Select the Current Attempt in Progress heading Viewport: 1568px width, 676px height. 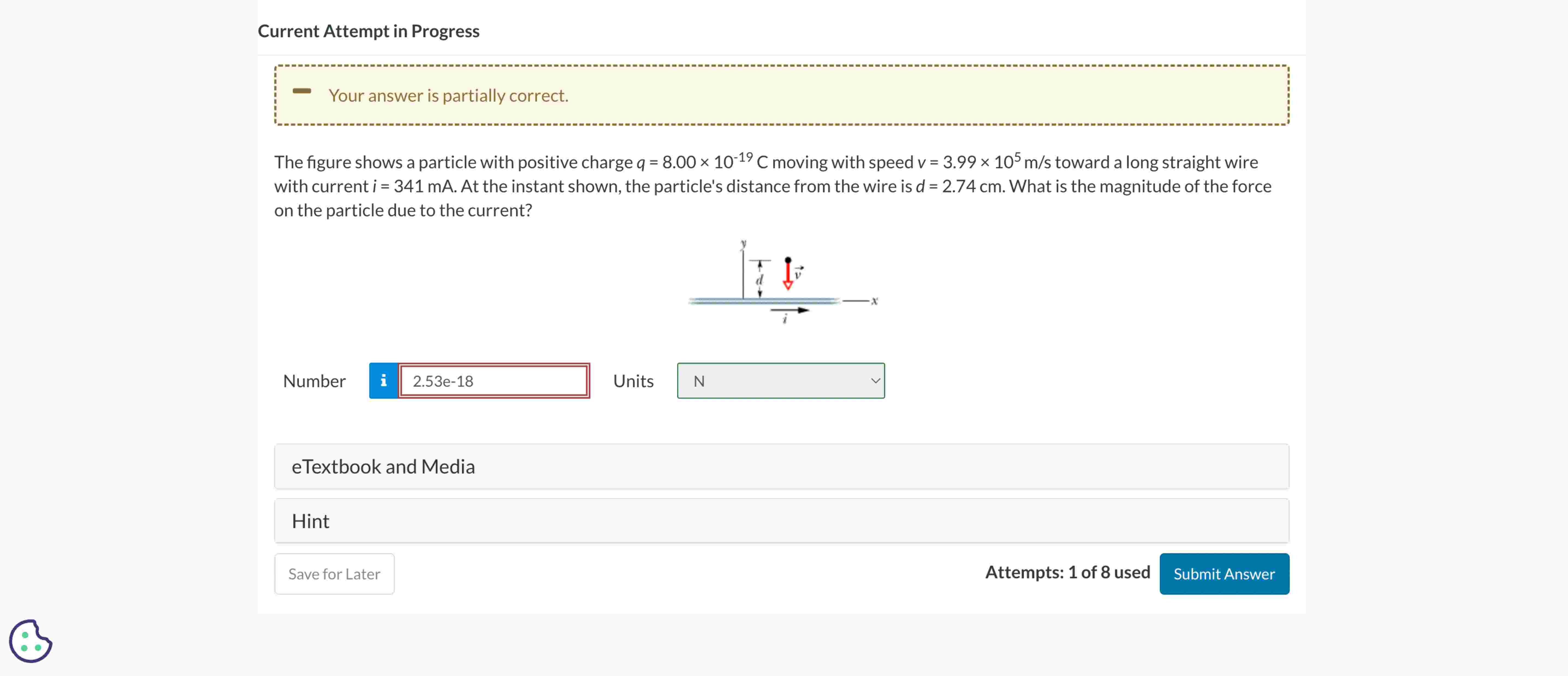(x=368, y=31)
